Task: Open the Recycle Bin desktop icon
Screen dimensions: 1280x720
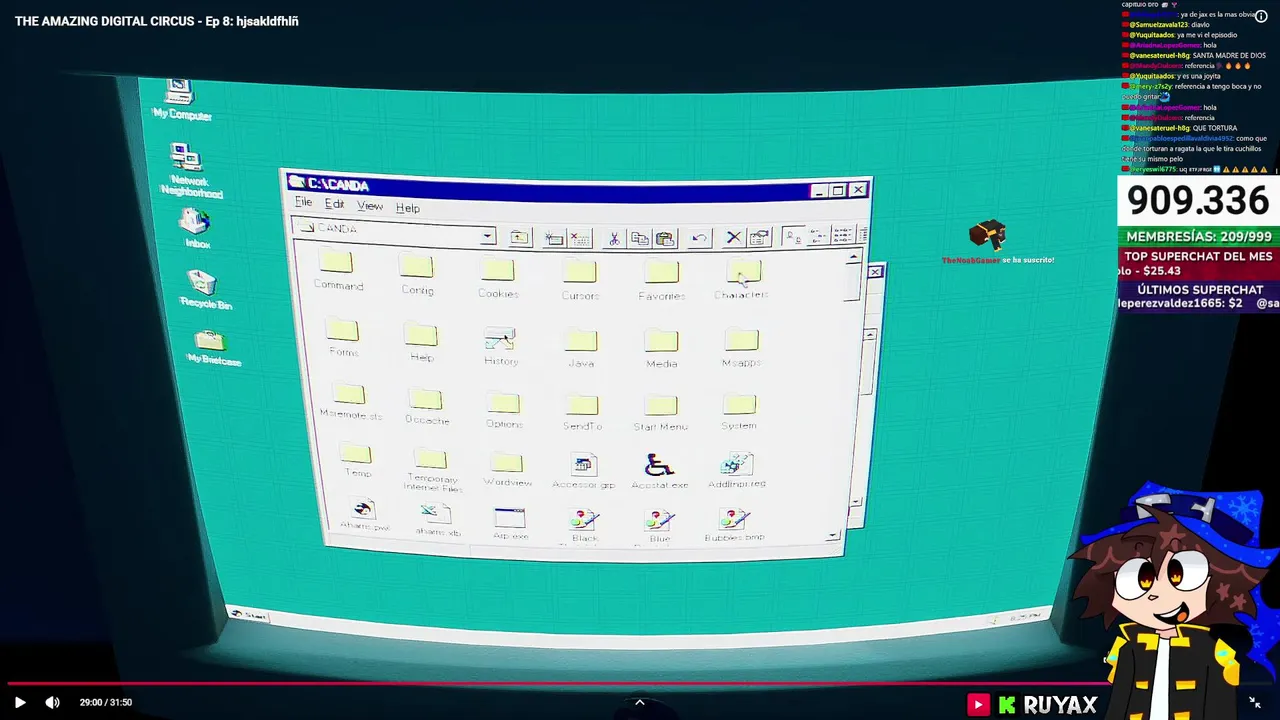Action: [x=204, y=289]
